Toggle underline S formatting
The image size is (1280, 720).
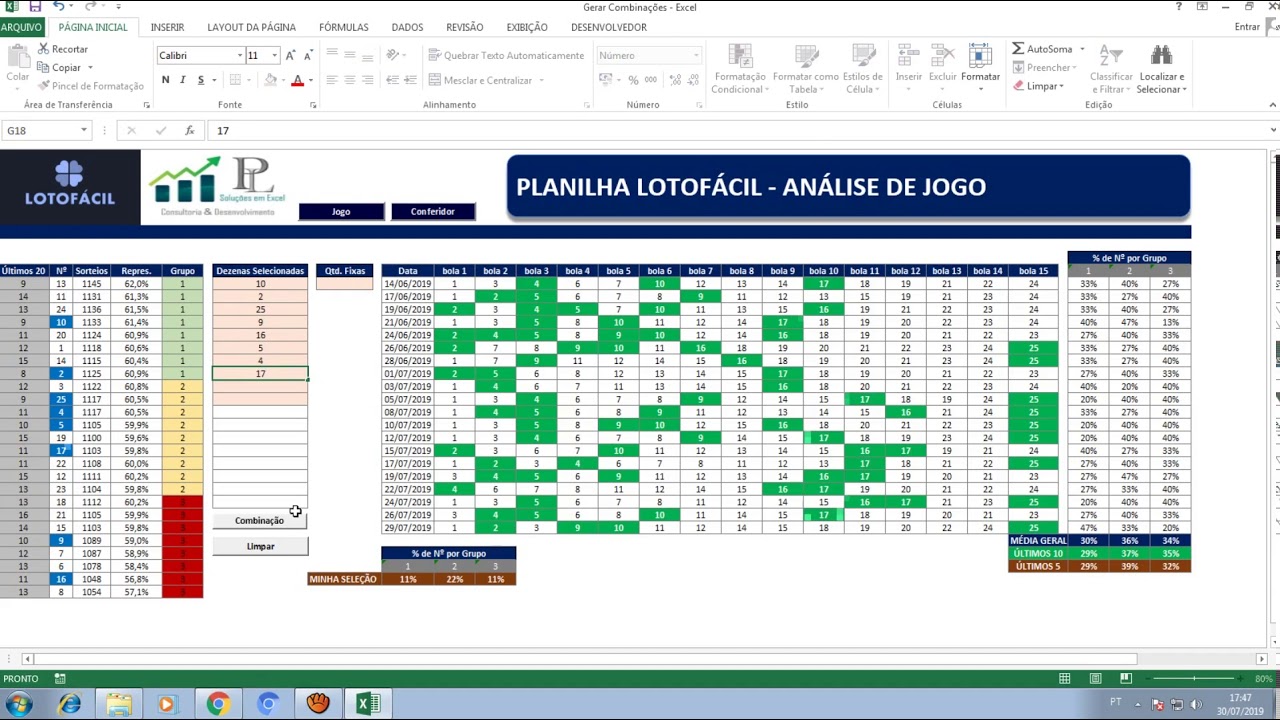tap(200, 80)
